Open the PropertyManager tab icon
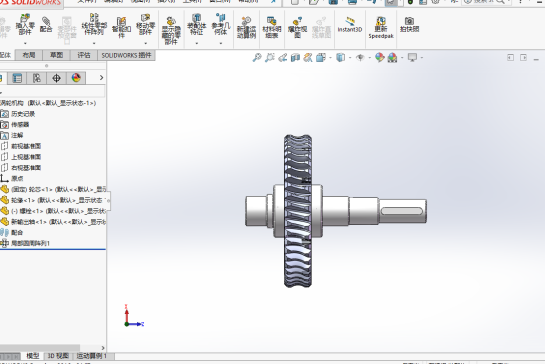This screenshot has width=545, height=364. click(17, 78)
